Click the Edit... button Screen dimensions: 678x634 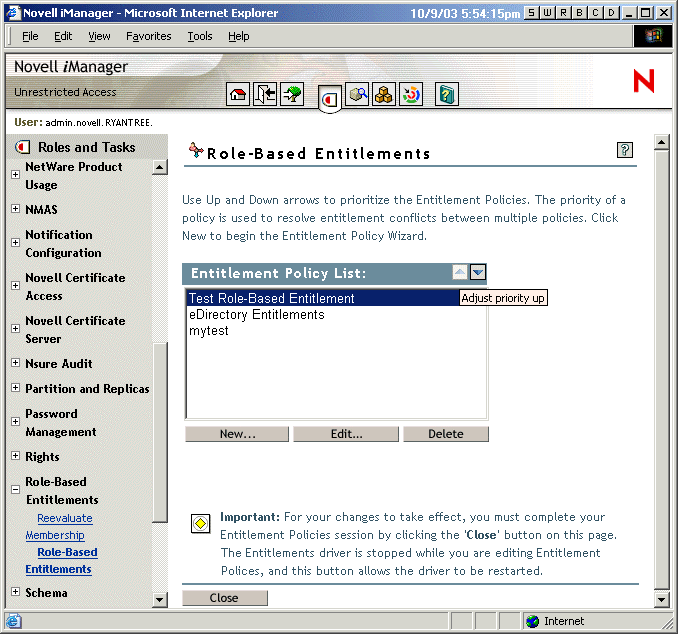[x=346, y=434]
